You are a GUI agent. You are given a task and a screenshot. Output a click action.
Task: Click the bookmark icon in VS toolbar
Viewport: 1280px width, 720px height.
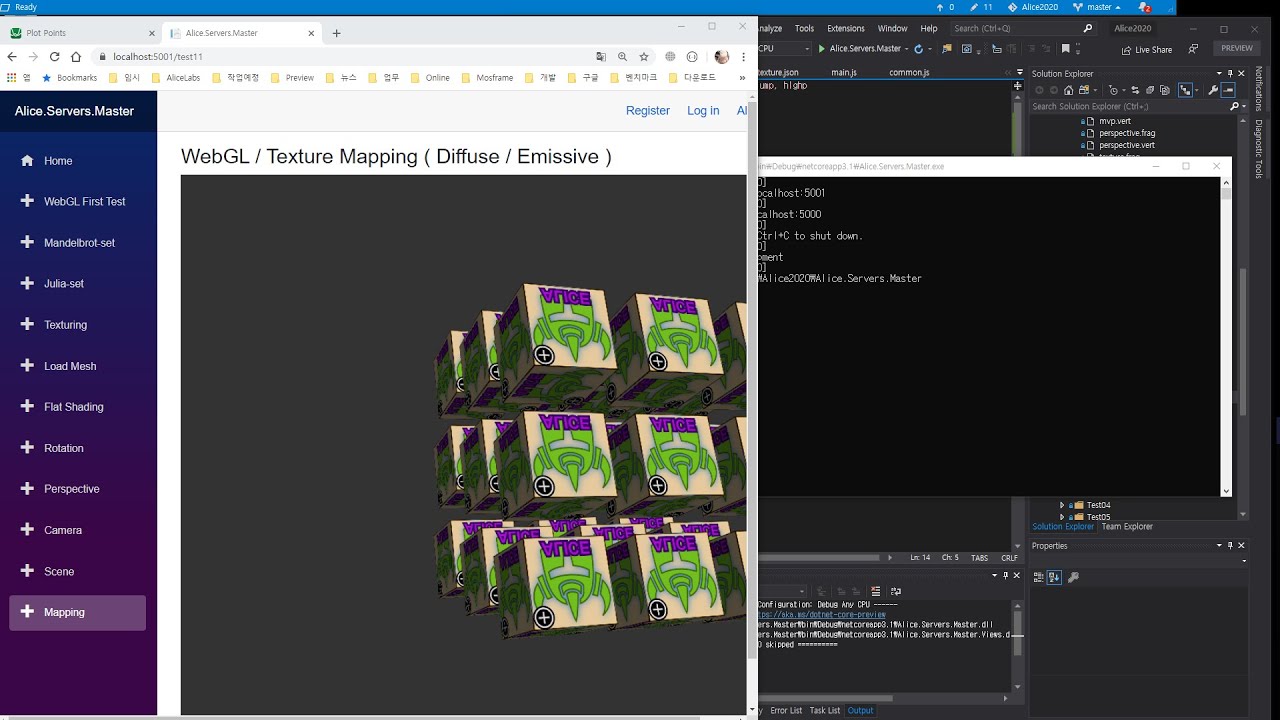tap(1065, 48)
